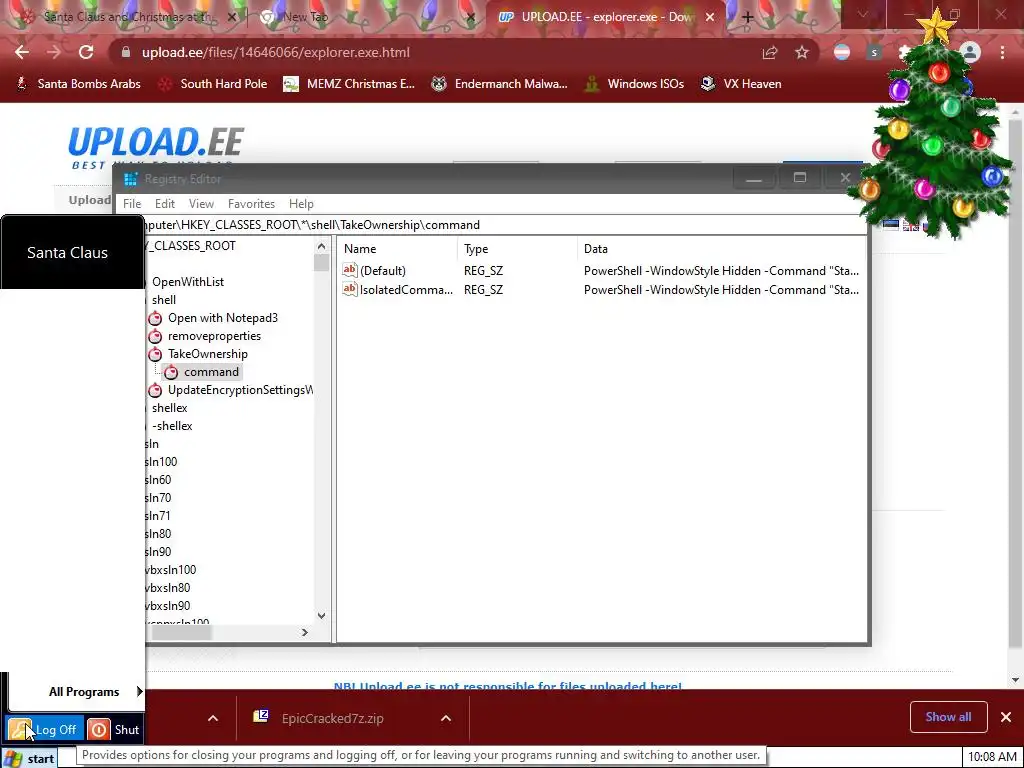Click the browser forward arrow

pyautogui.click(x=54, y=52)
